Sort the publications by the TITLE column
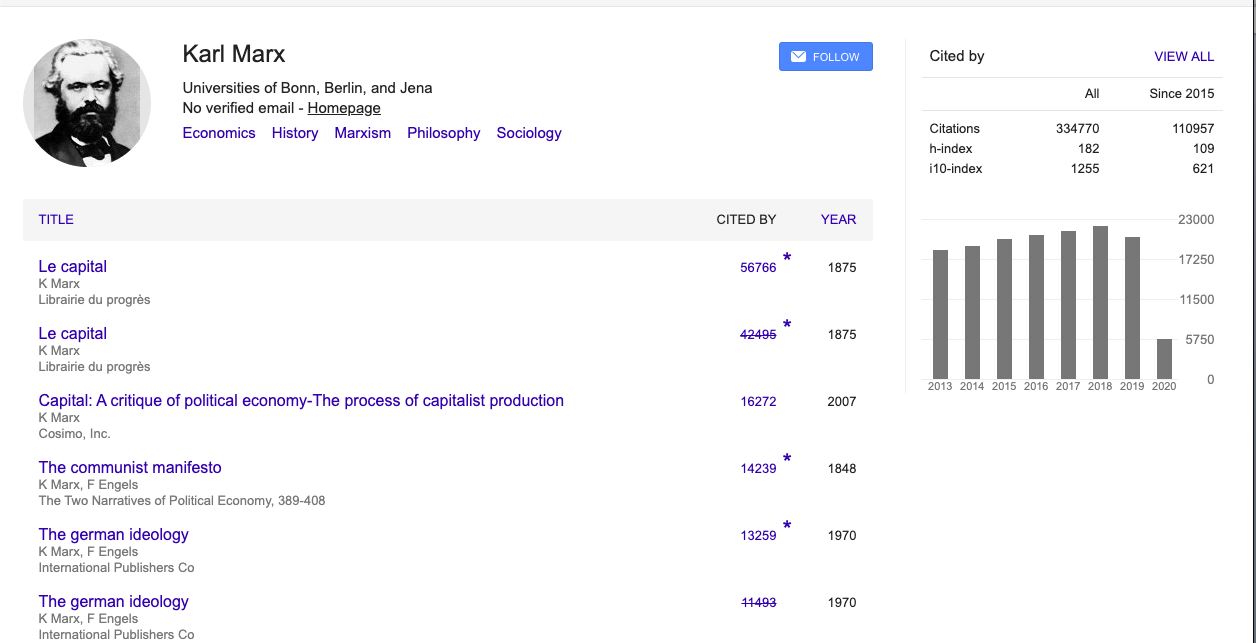 (x=56, y=220)
